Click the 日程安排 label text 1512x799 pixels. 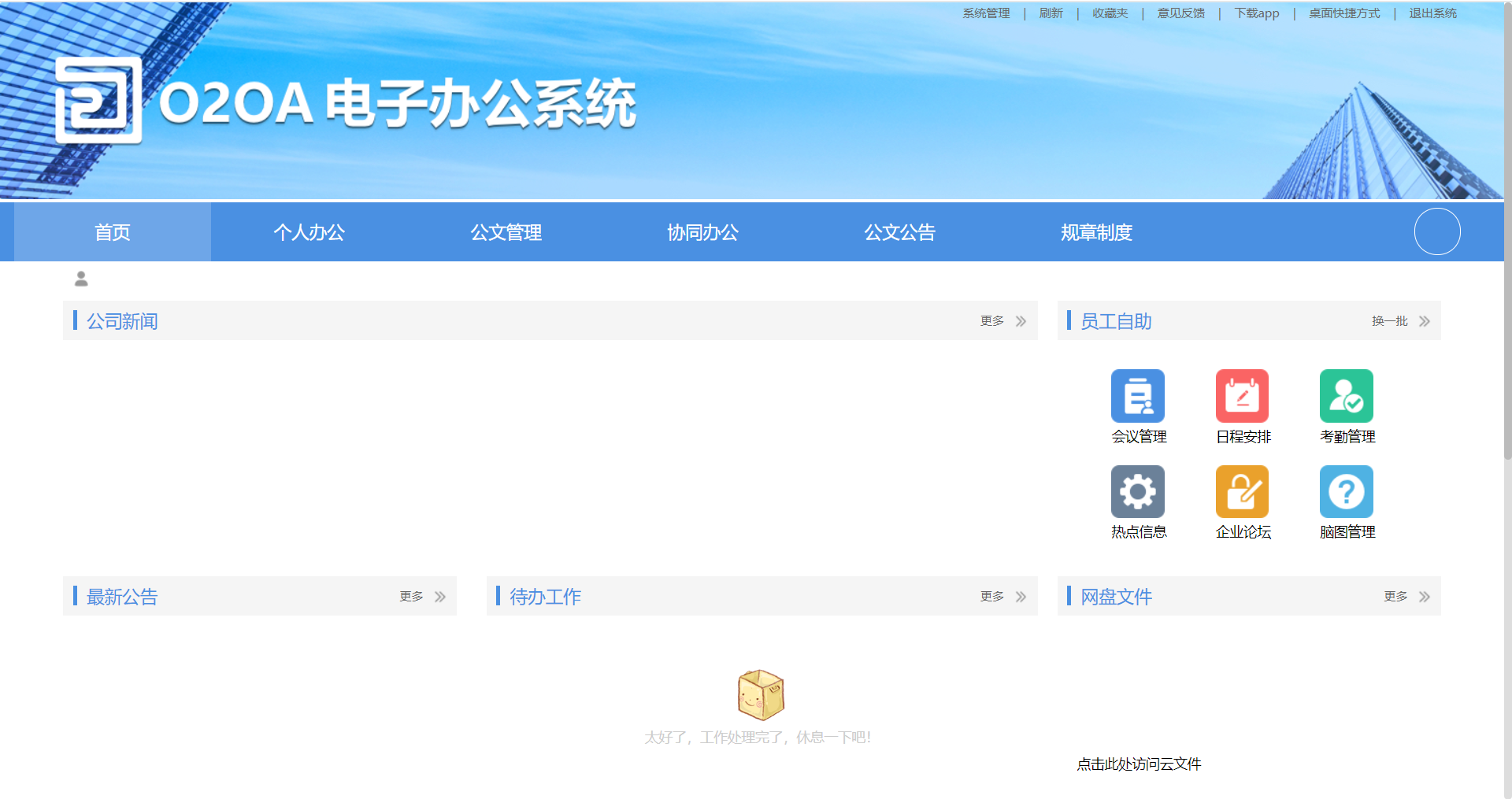point(1243,437)
